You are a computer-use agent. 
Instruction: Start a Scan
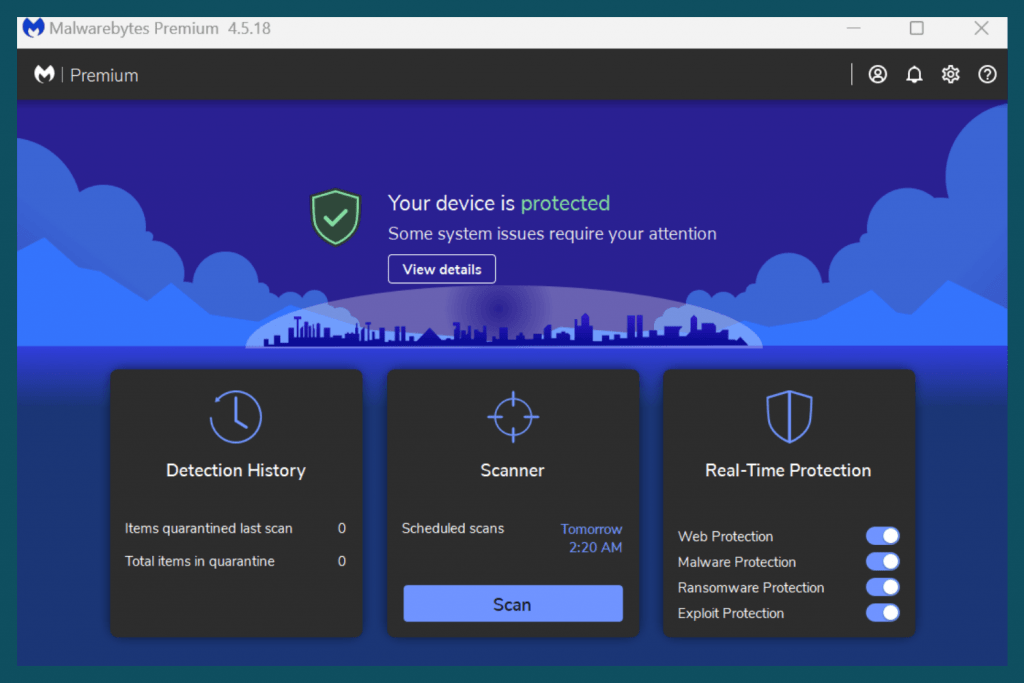click(x=512, y=603)
